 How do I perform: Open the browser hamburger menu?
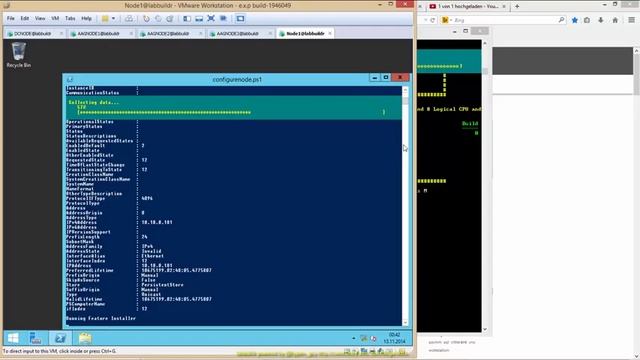631,20
